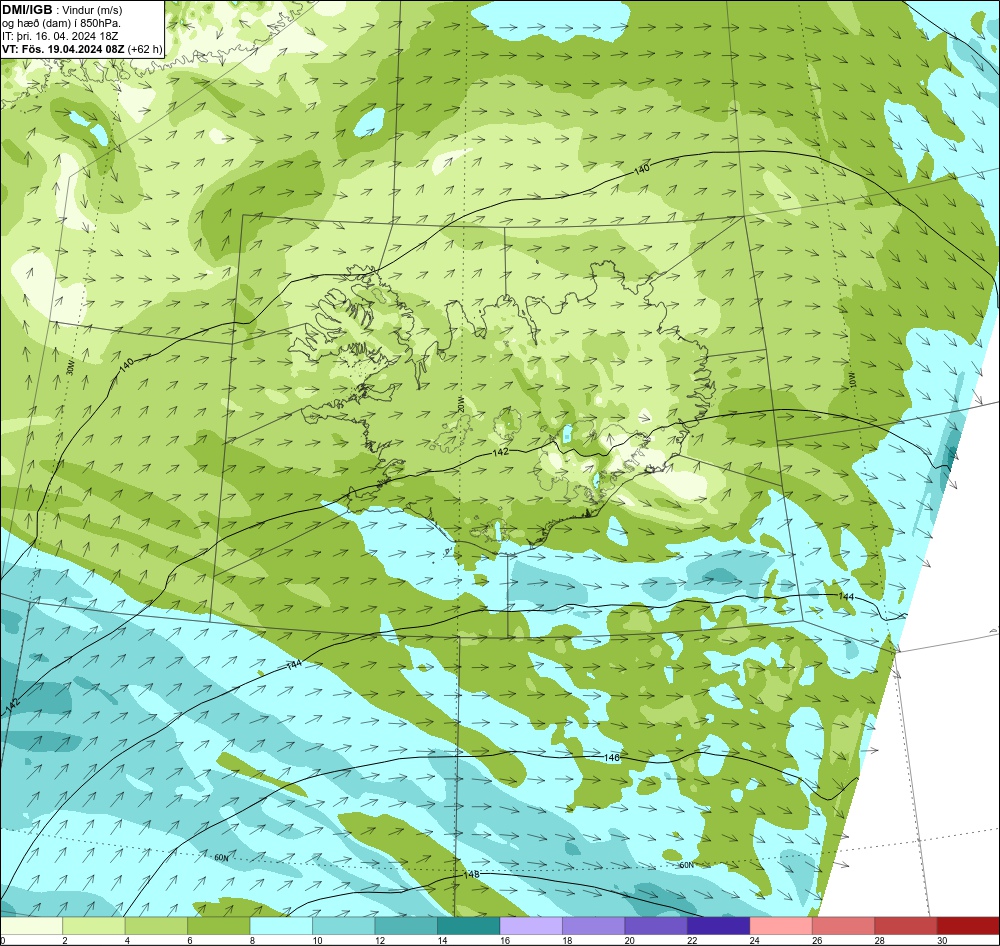The image size is (1000, 946).
Task: Select the dark teal 14–16 m/s legend swatch
Action: 469,926
